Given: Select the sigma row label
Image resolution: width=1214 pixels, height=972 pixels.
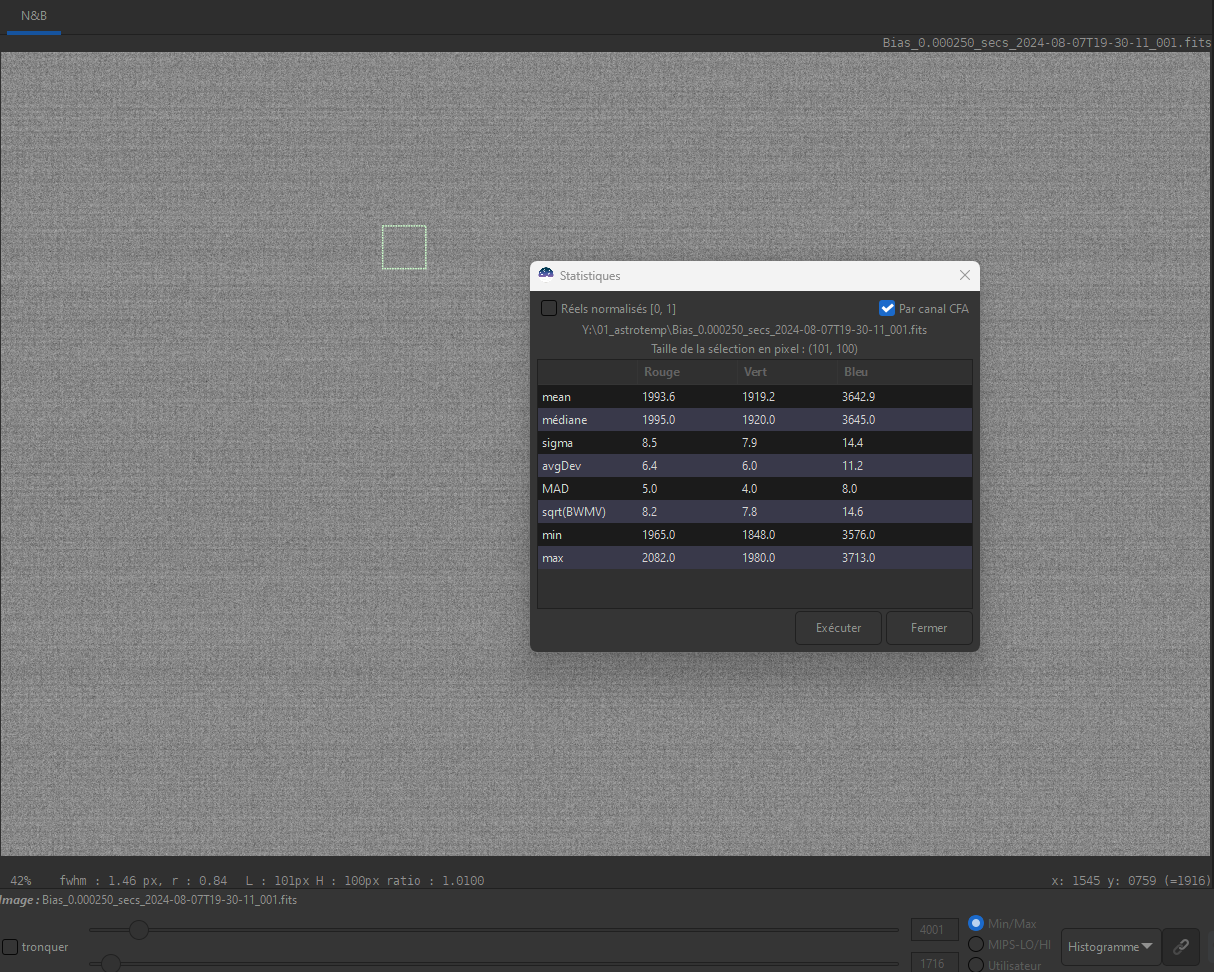Looking at the screenshot, I should pyautogui.click(x=557, y=443).
